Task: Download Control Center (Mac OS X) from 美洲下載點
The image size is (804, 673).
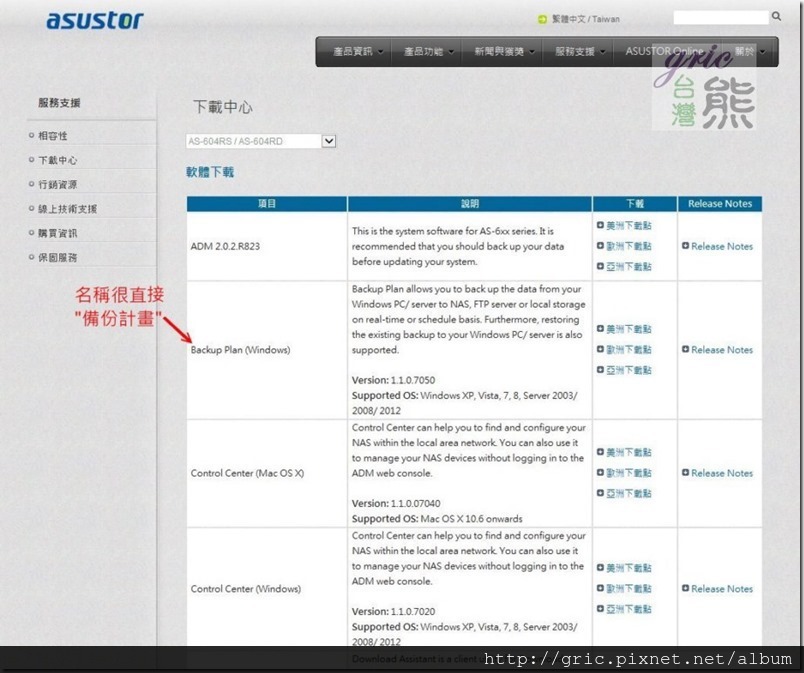Action: (629, 453)
